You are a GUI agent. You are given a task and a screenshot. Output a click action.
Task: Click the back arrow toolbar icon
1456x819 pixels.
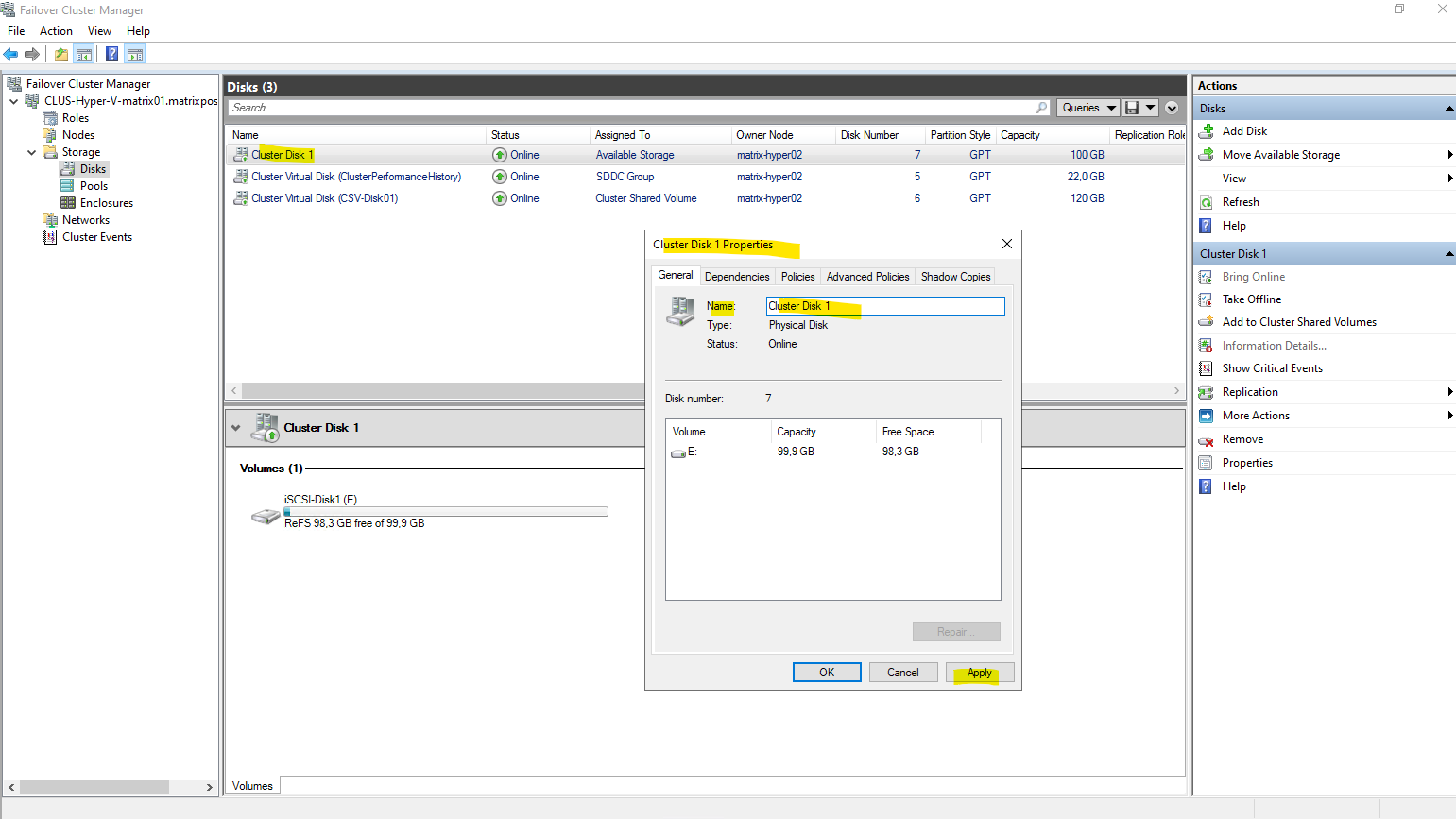click(11, 55)
